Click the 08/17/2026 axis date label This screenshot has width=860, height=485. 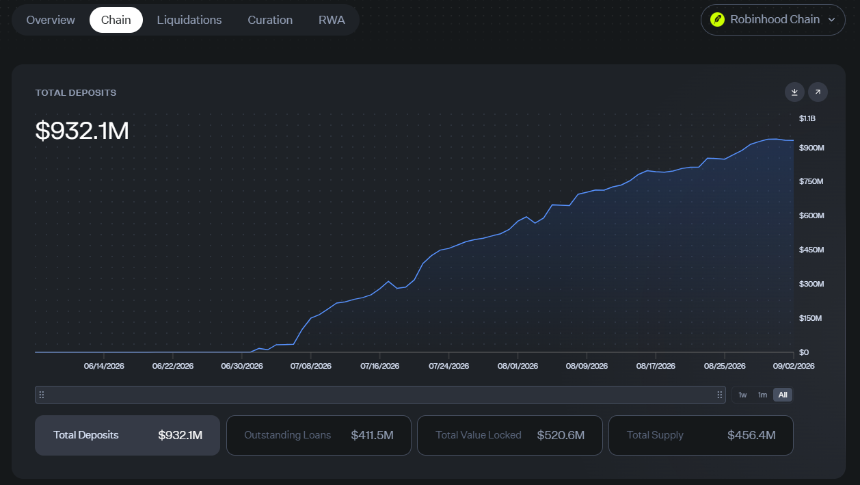655,366
